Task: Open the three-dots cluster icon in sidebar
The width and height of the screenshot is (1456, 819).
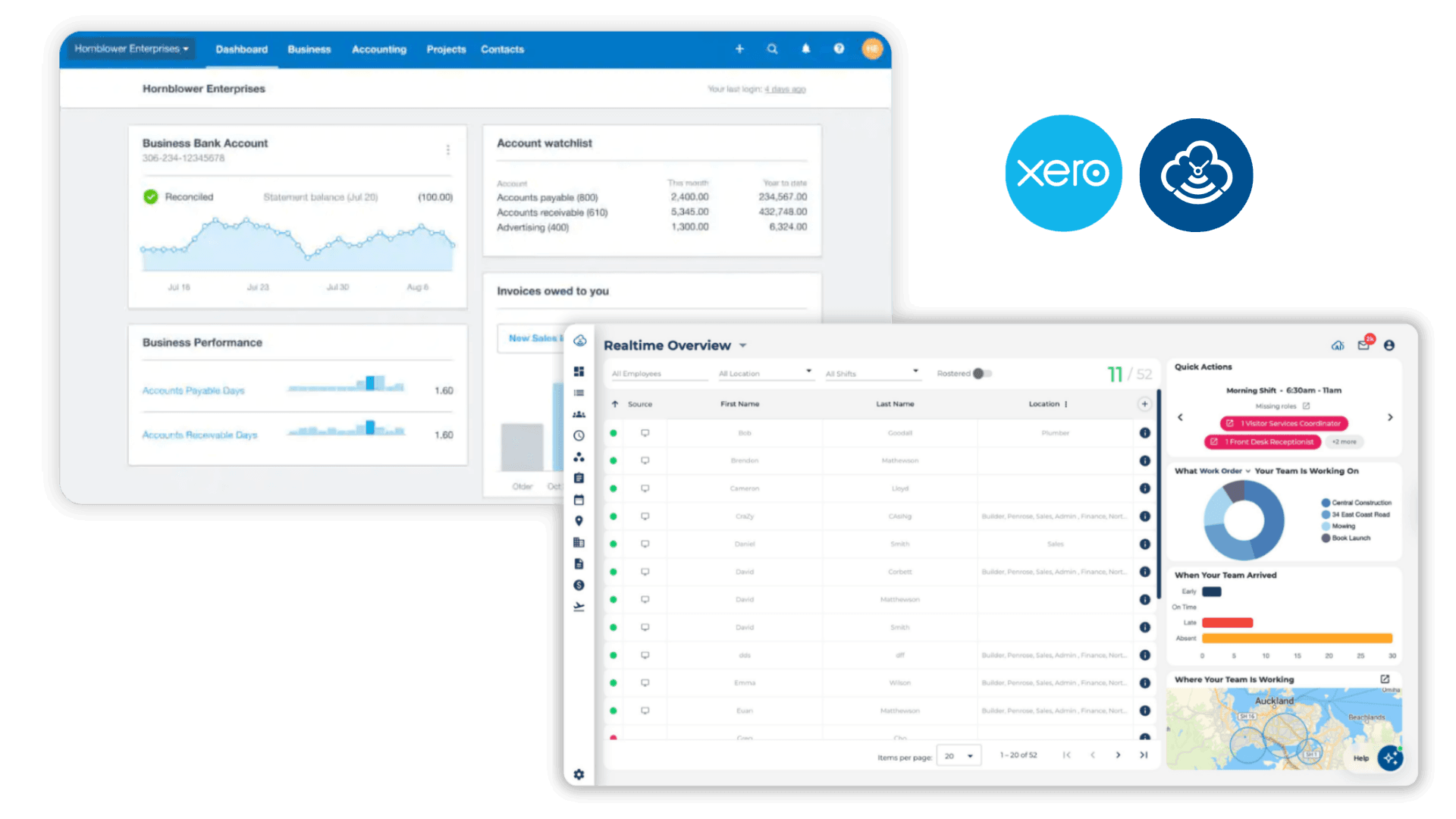Action: 579,457
